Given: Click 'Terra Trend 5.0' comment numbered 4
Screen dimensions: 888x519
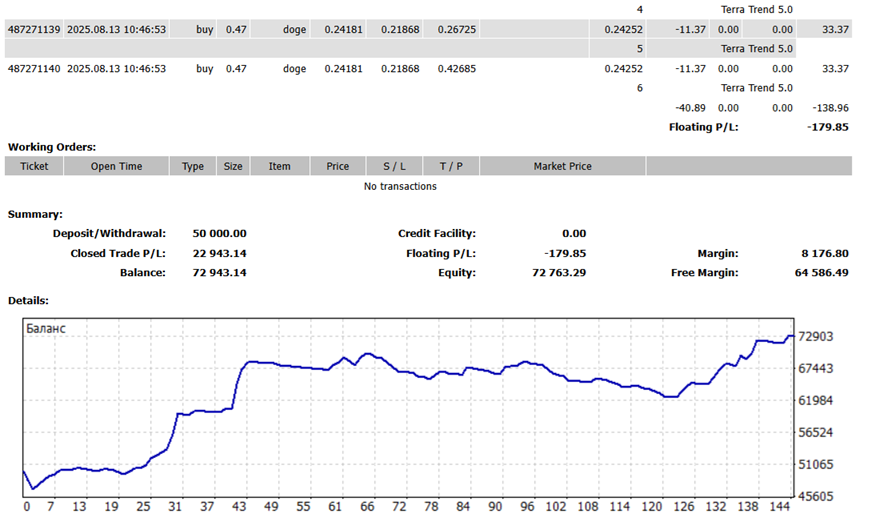Looking at the screenshot, I should tap(757, 10).
